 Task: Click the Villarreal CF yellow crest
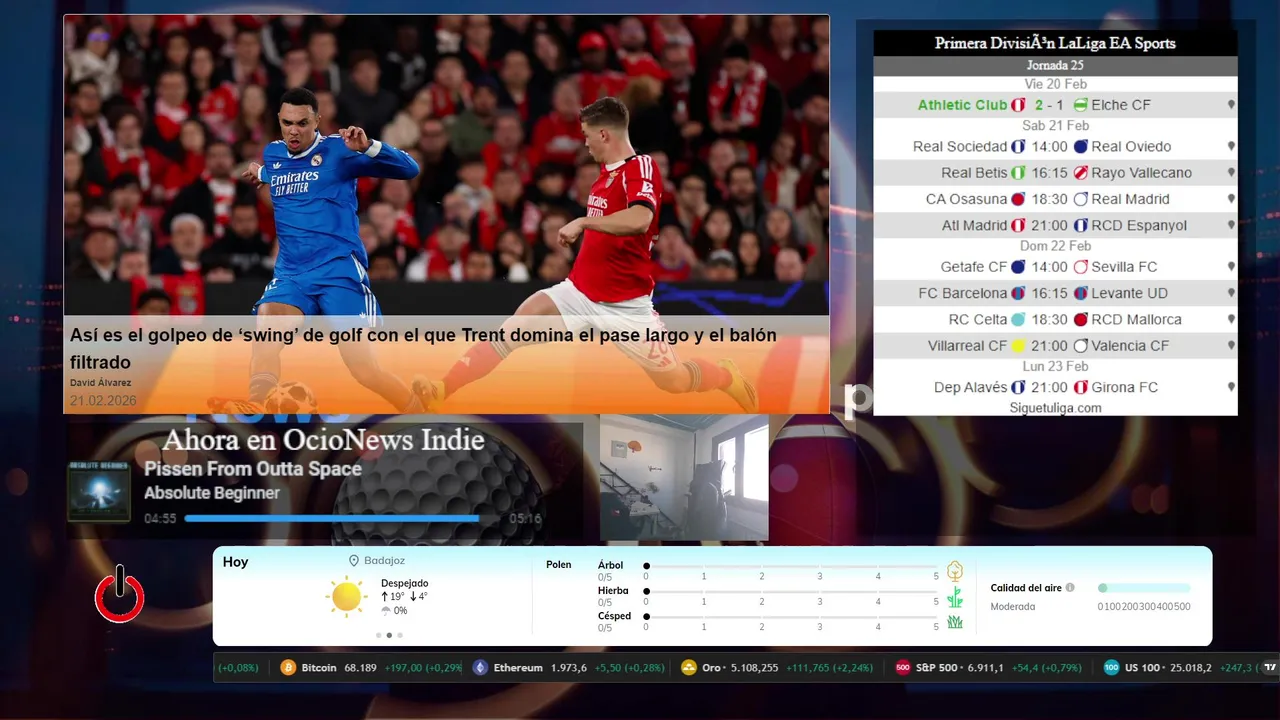(x=1018, y=346)
